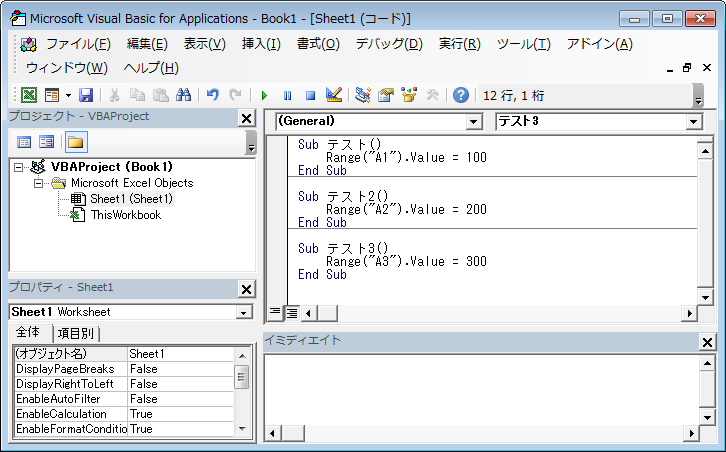Click the Undo arrow icon
Screen dimensions: 726x452
(212, 95)
